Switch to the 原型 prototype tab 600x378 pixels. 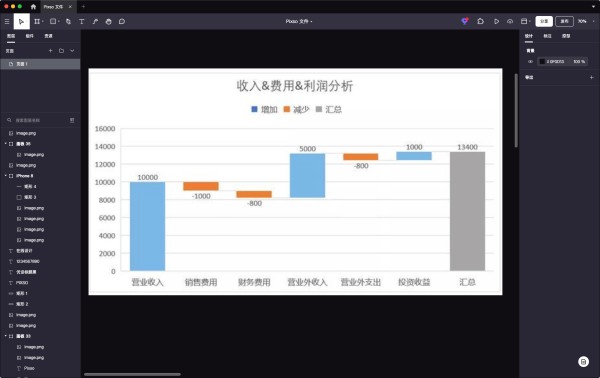click(566, 36)
